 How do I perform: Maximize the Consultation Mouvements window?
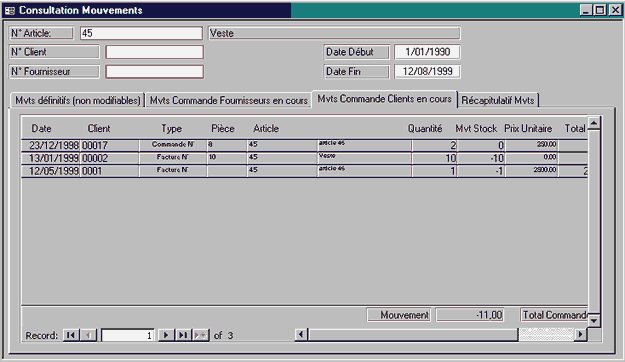pos(599,10)
